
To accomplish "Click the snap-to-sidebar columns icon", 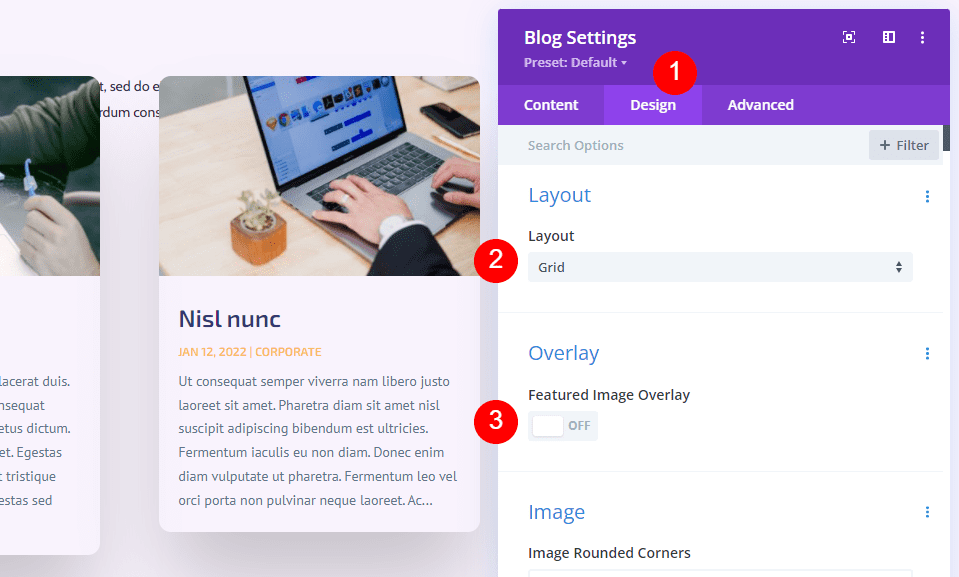I will pyautogui.click(x=889, y=37).
